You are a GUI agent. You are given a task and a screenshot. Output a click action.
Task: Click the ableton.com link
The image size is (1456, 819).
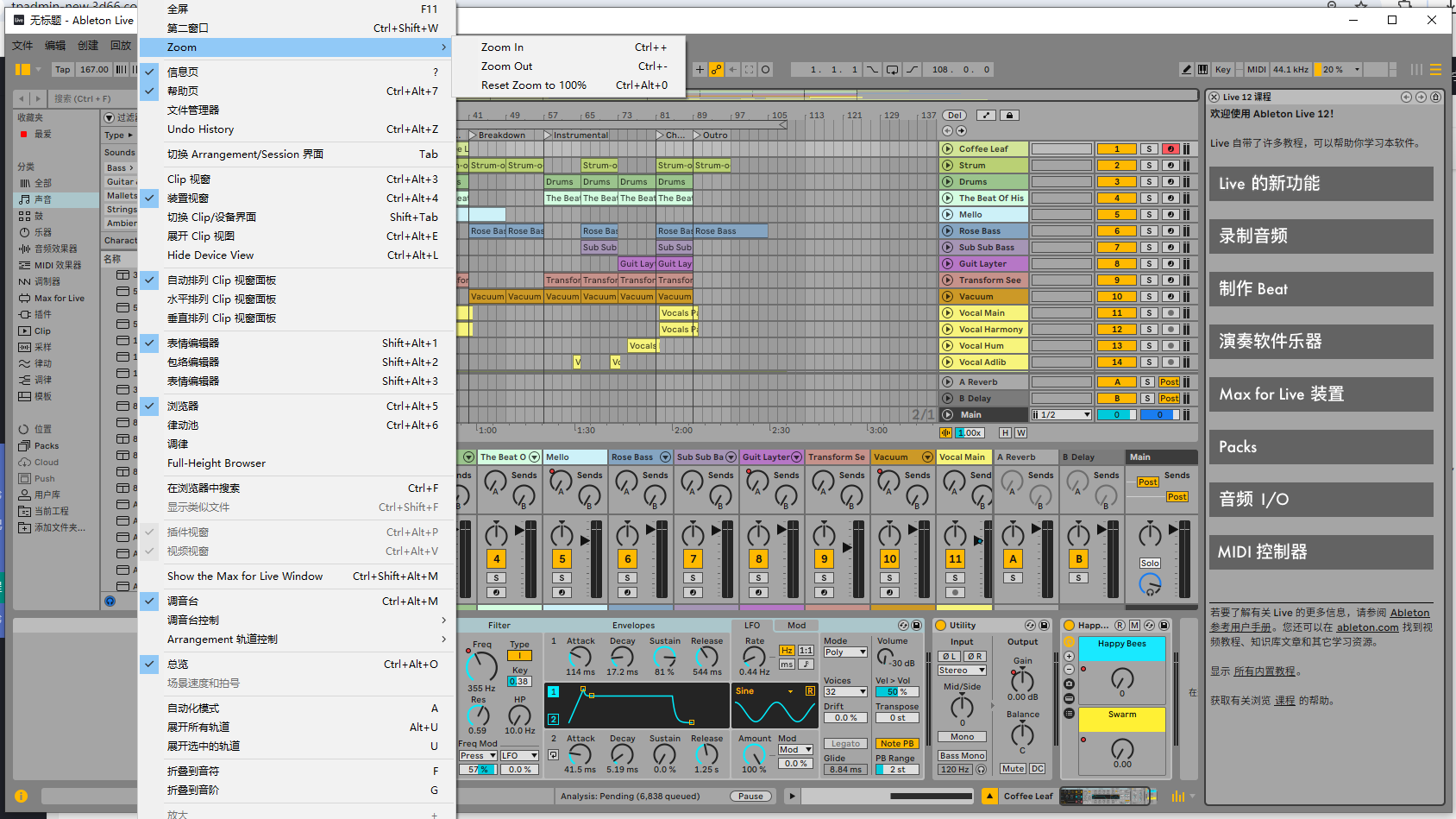click(1367, 627)
